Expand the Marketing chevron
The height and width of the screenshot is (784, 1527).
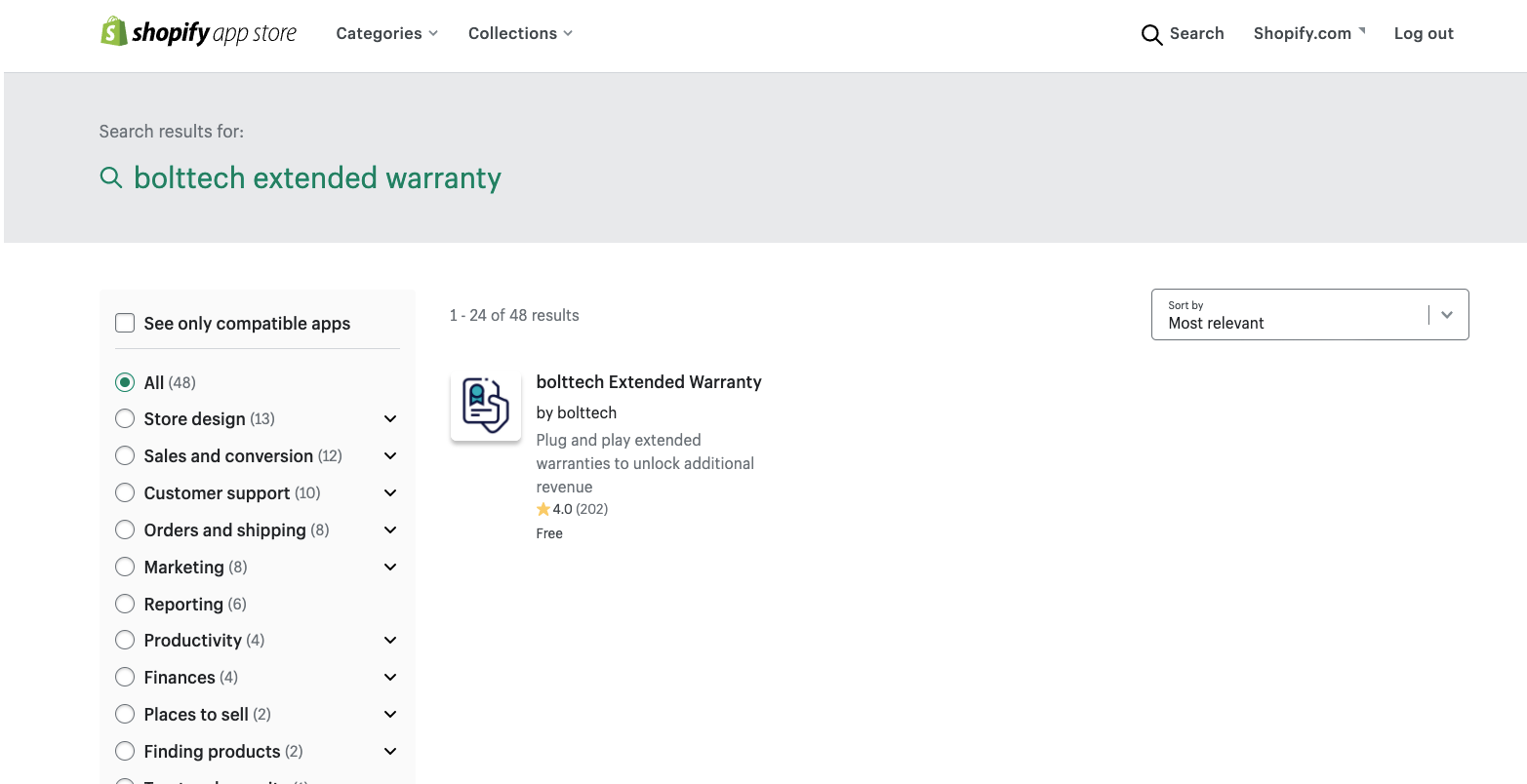tap(390, 568)
